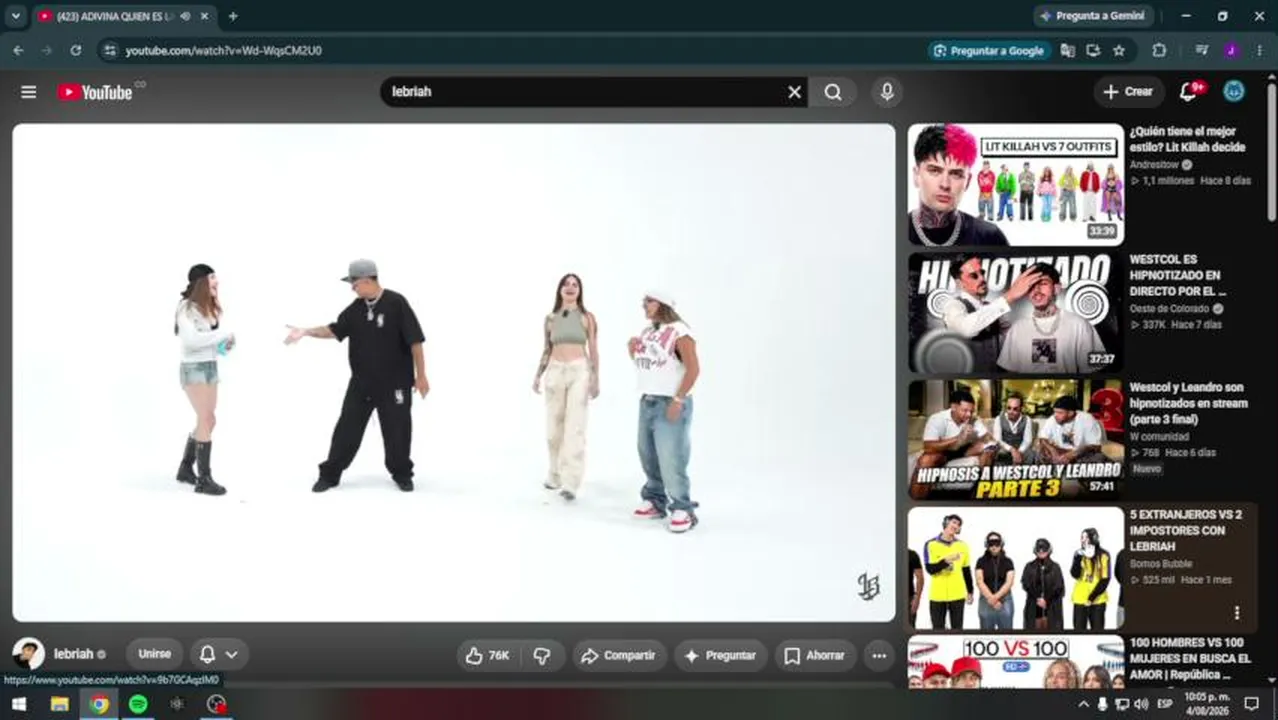Open the YouTube account avatar menu
Image resolution: width=1278 pixels, height=720 pixels.
[x=1235, y=91]
